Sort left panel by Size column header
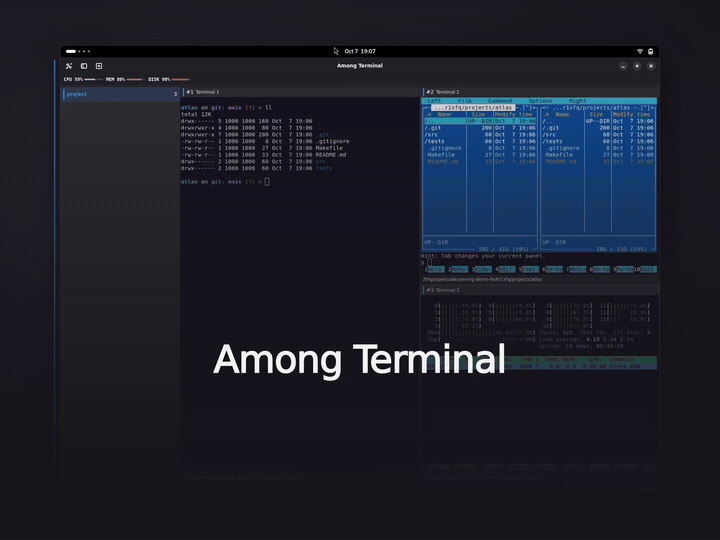720x540 pixels. [x=478, y=114]
